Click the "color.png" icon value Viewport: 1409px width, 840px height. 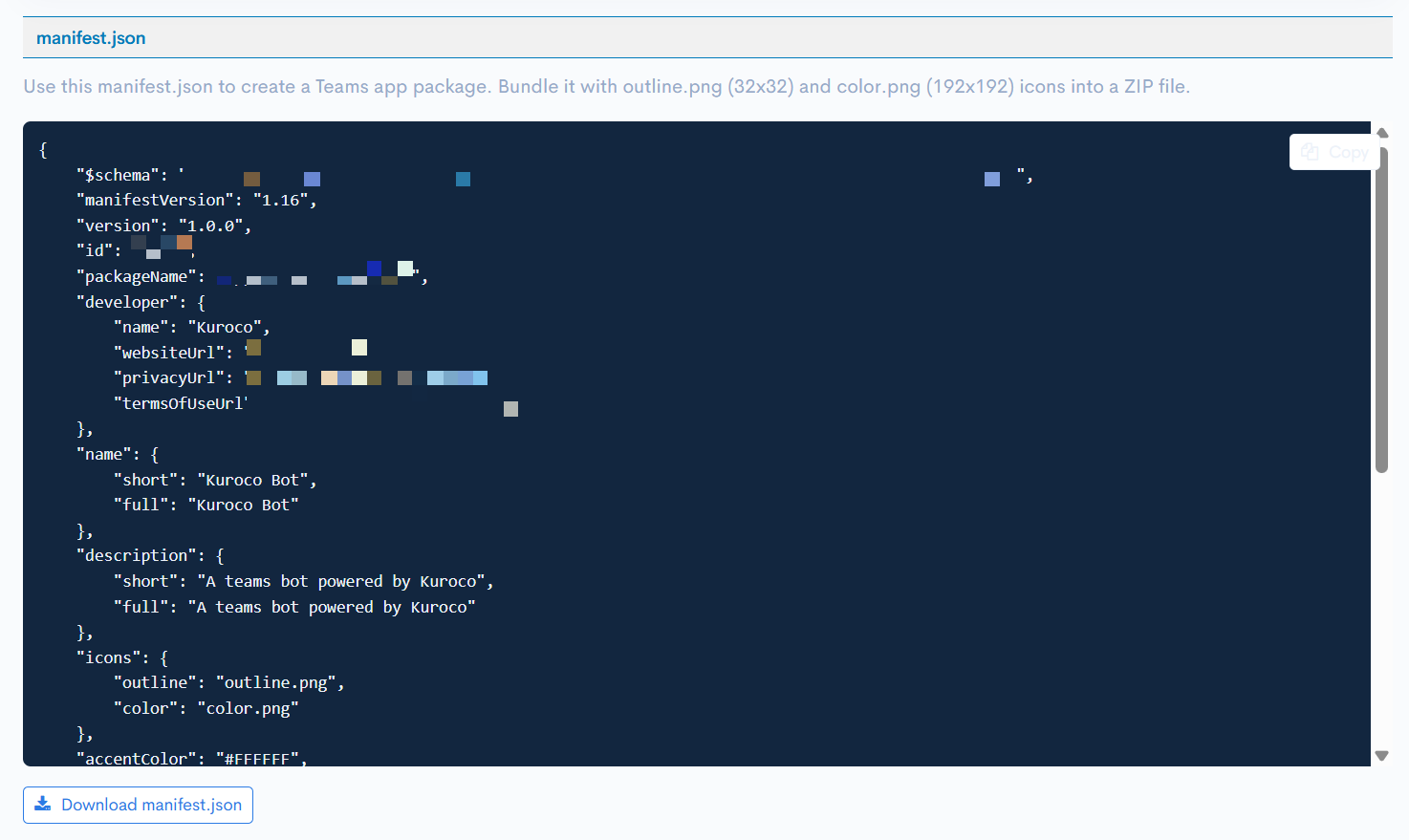[249, 708]
